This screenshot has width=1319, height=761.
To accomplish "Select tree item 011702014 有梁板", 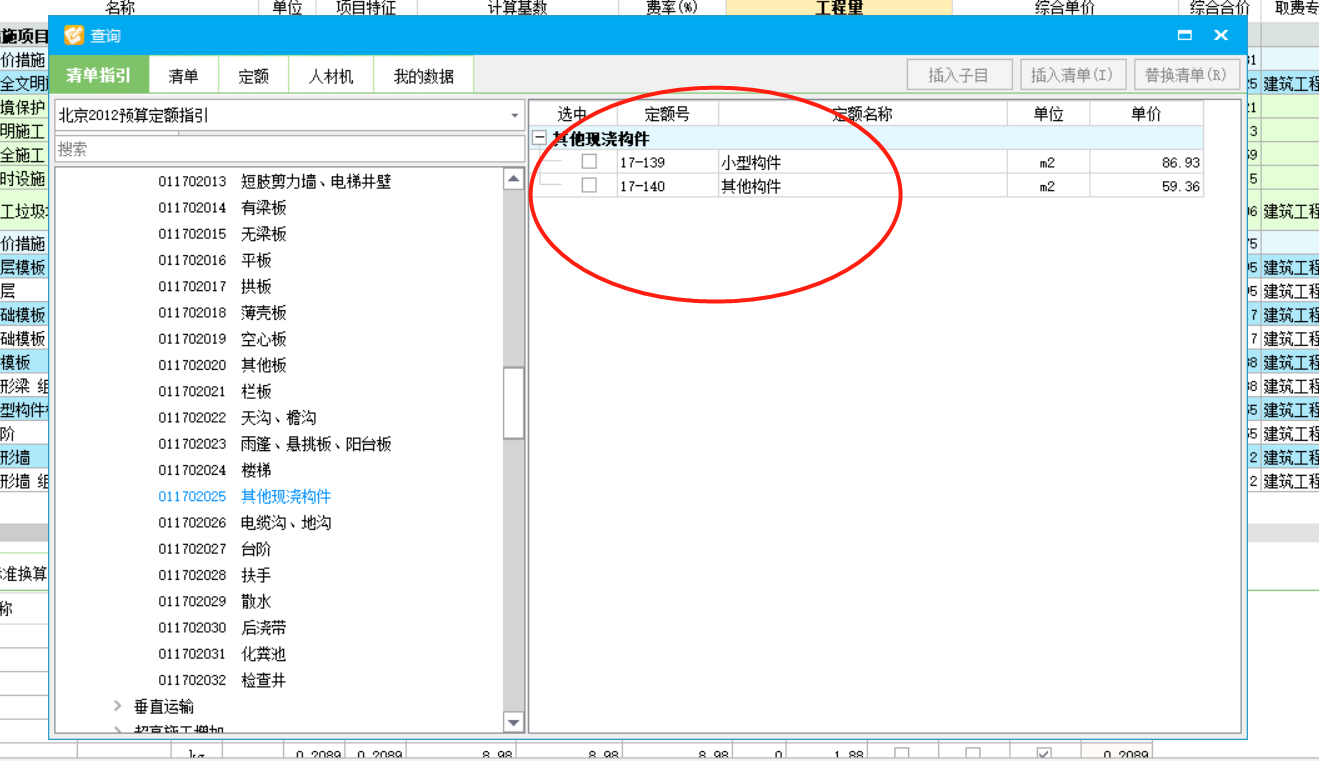I will point(222,207).
